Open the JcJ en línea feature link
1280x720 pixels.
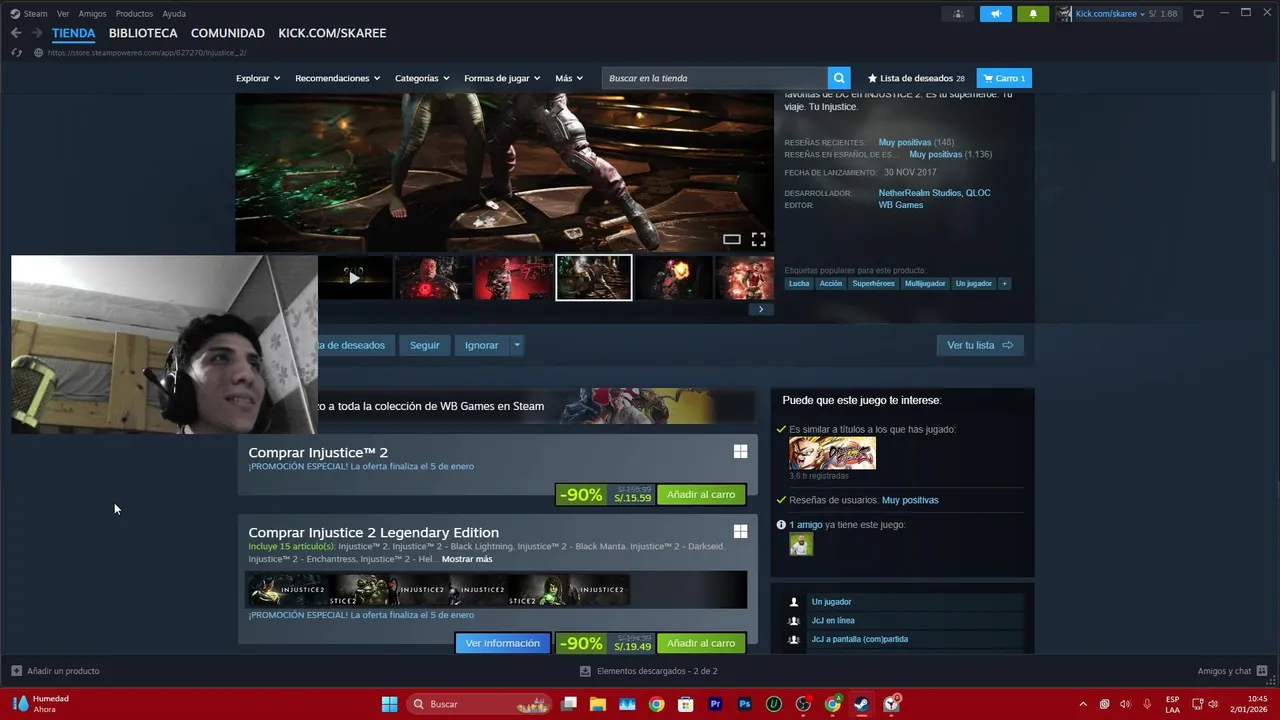[833, 621]
